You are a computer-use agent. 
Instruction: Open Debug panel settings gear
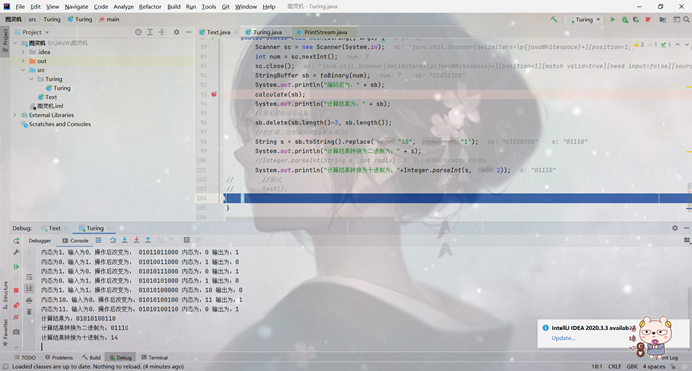point(675,228)
